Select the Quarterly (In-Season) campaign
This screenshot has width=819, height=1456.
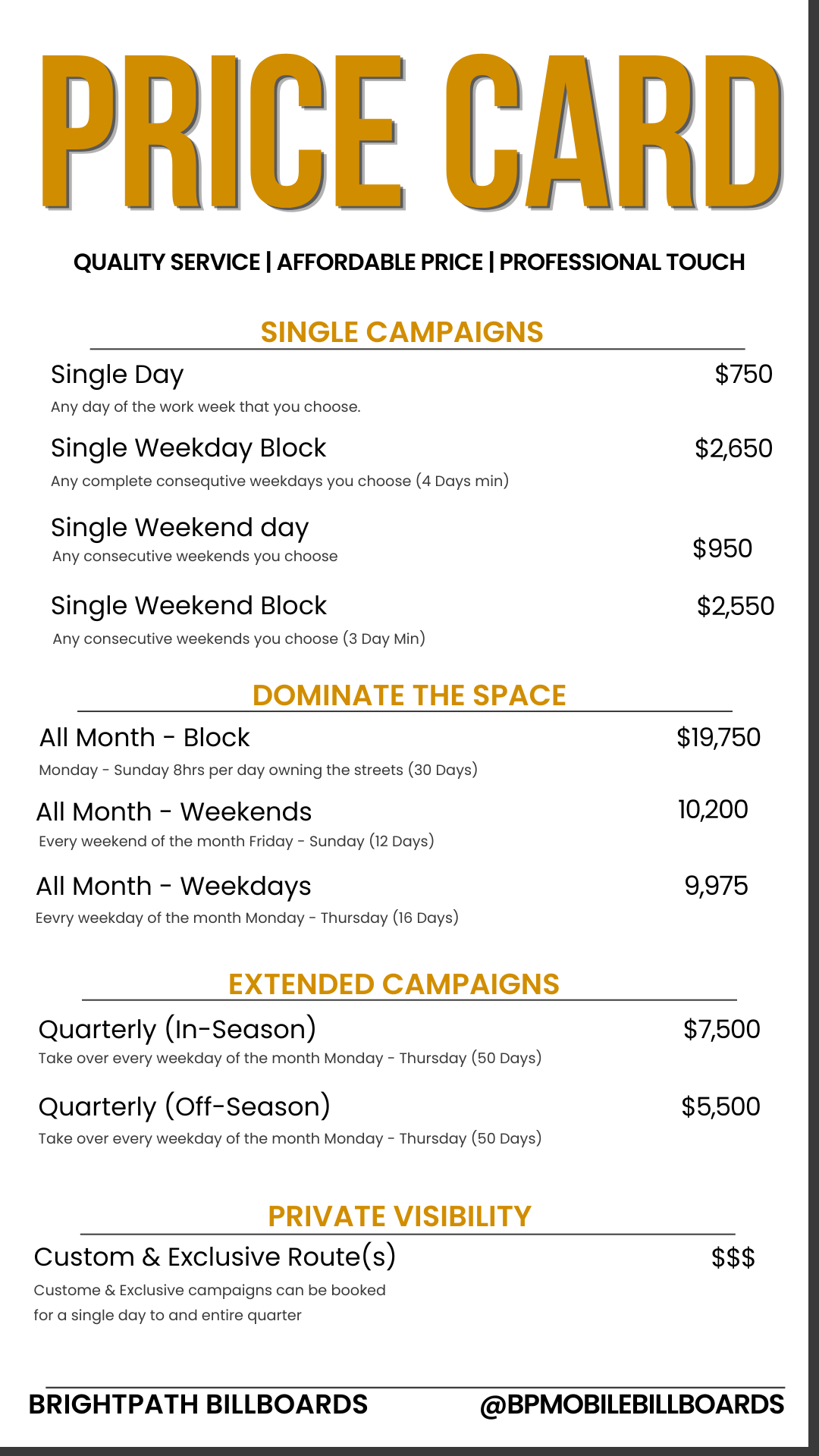[177, 1030]
